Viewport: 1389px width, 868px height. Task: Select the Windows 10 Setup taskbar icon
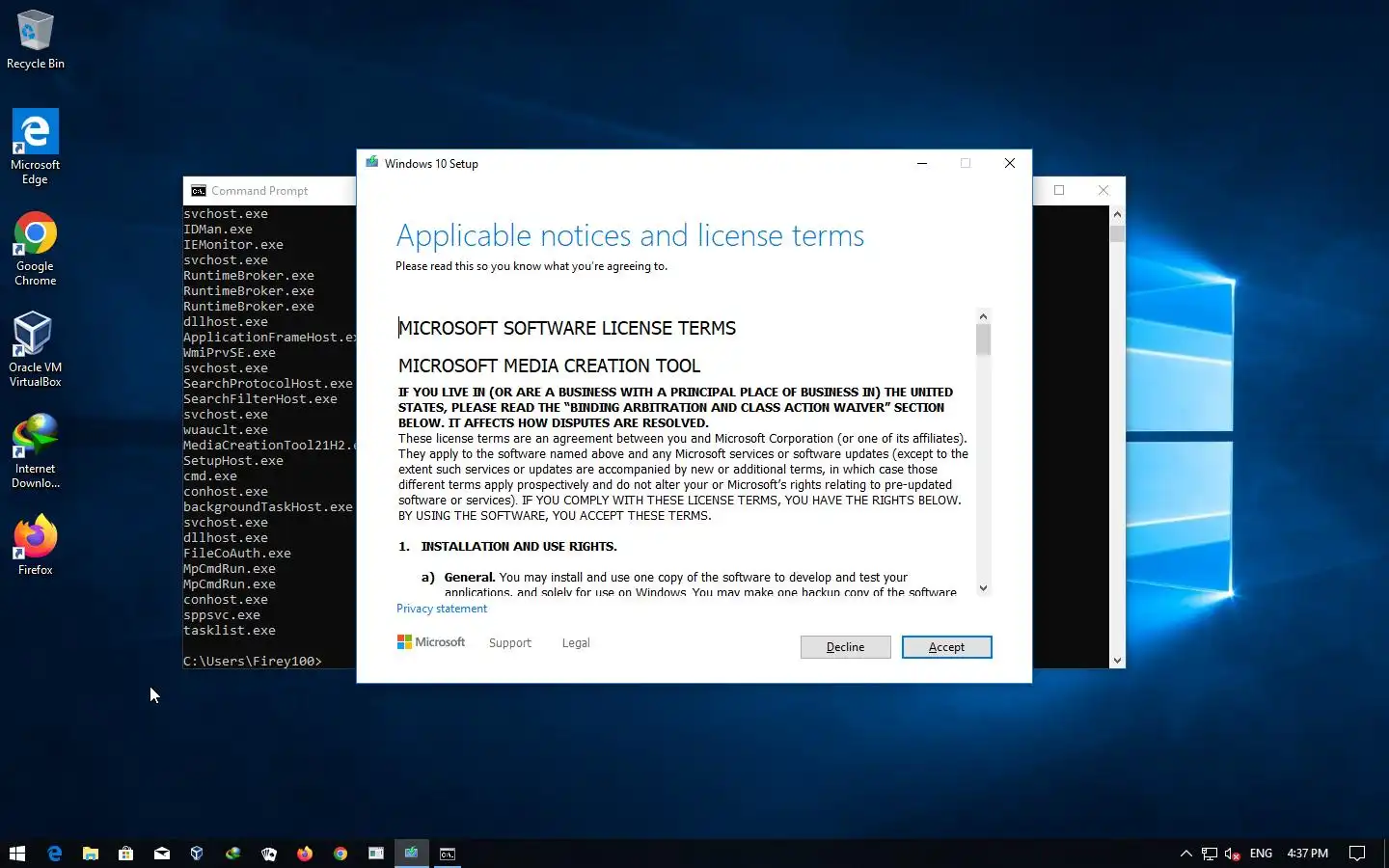coord(412,854)
